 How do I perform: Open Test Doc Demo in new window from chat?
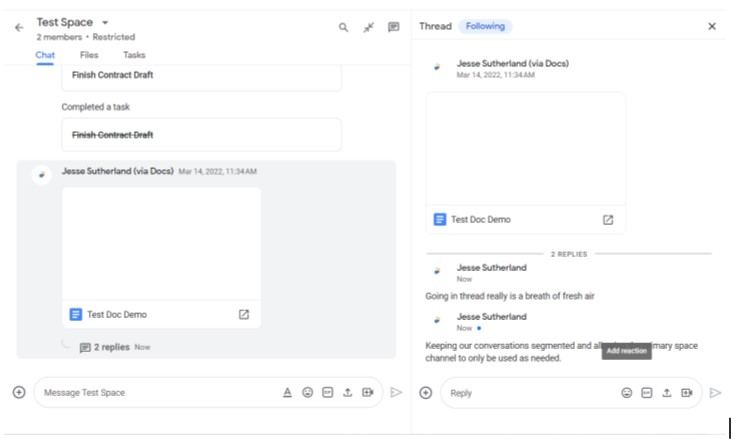[x=244, y=314]
